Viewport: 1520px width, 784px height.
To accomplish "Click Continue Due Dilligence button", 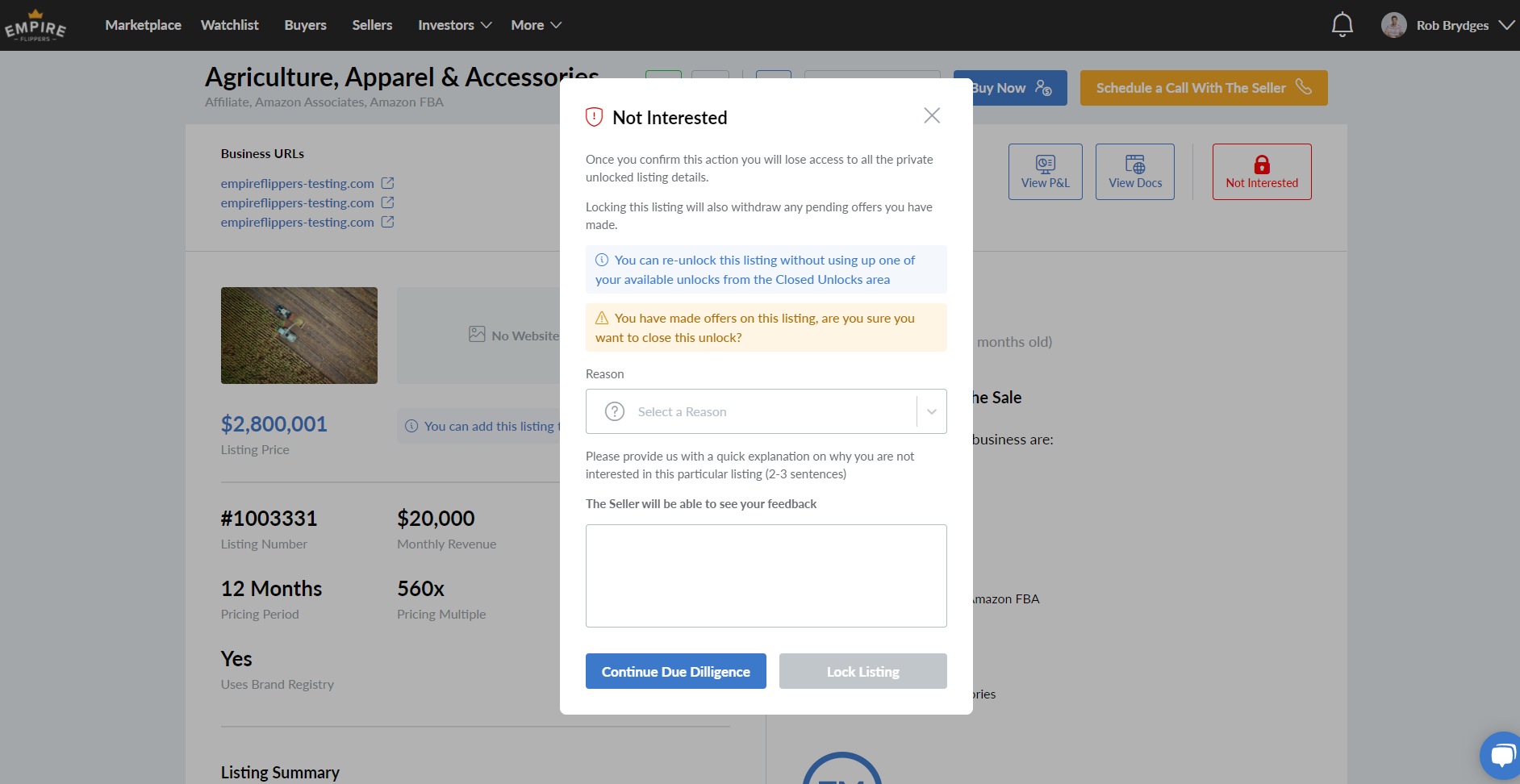I will coord(676,671).
